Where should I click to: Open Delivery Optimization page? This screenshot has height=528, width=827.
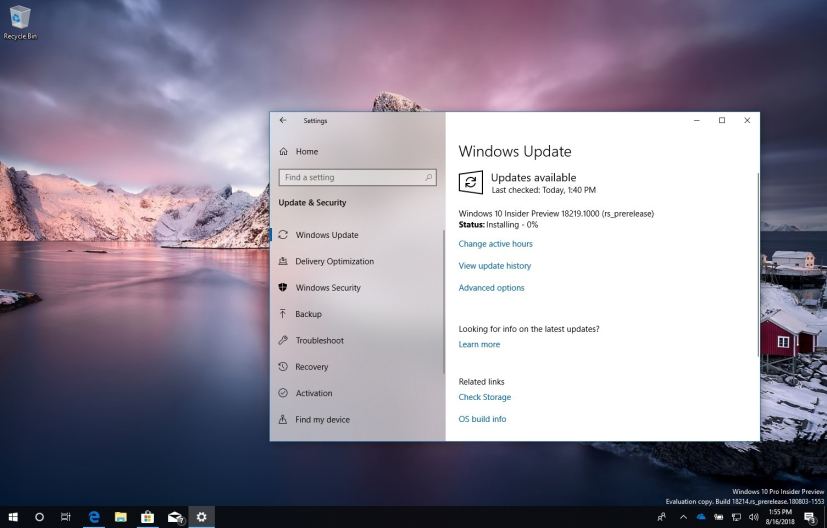(334, 261)
